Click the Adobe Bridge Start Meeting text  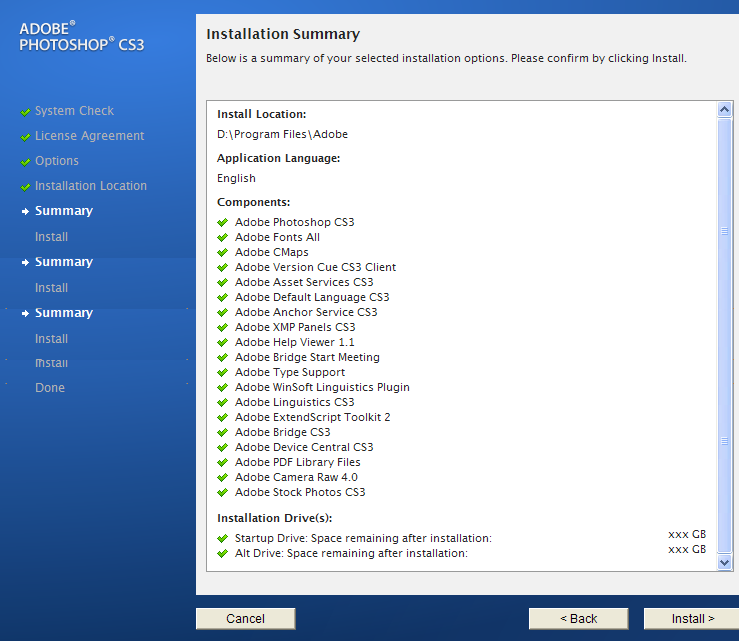307,357
